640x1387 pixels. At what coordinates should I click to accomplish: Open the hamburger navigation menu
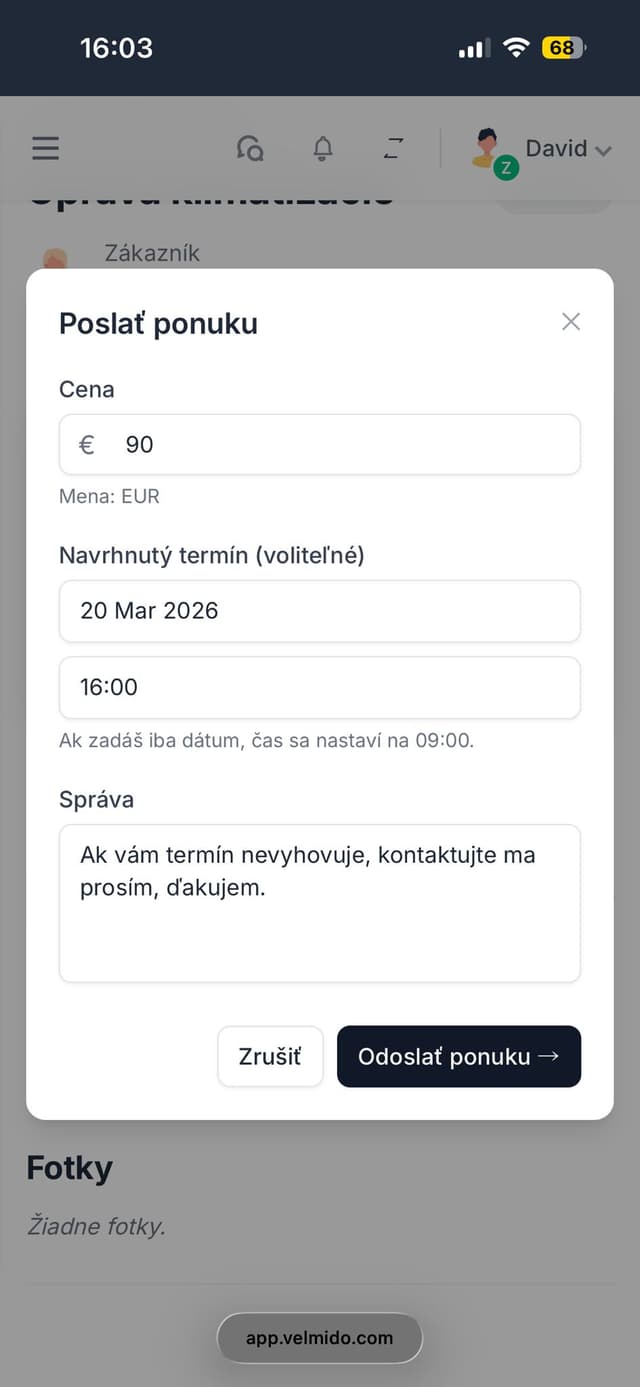pos(44,148)
